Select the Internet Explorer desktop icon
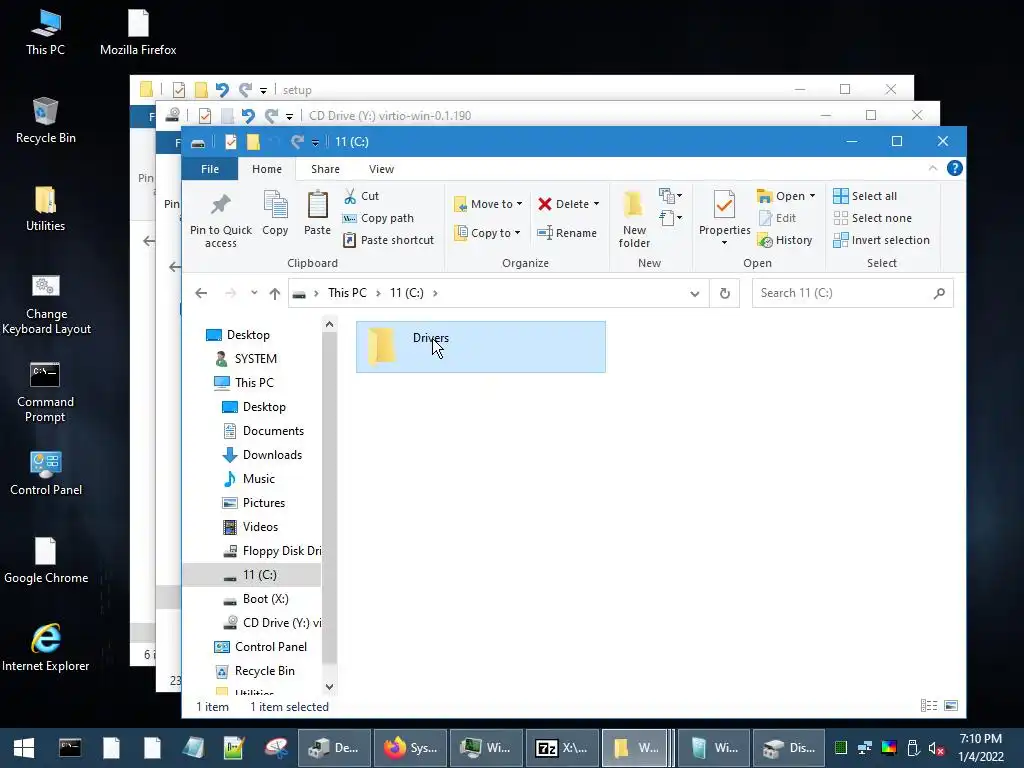1024x768 pixels. coord(46,648)
